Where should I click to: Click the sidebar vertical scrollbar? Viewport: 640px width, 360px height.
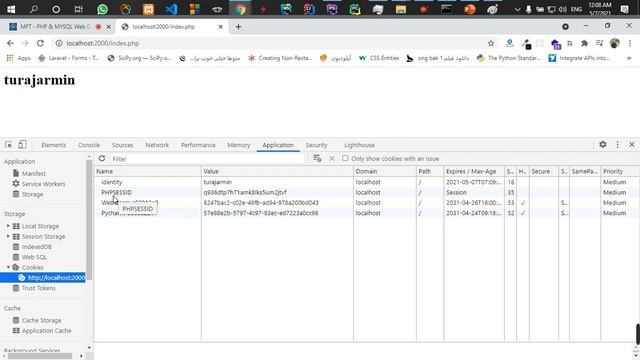pos(89,220)
